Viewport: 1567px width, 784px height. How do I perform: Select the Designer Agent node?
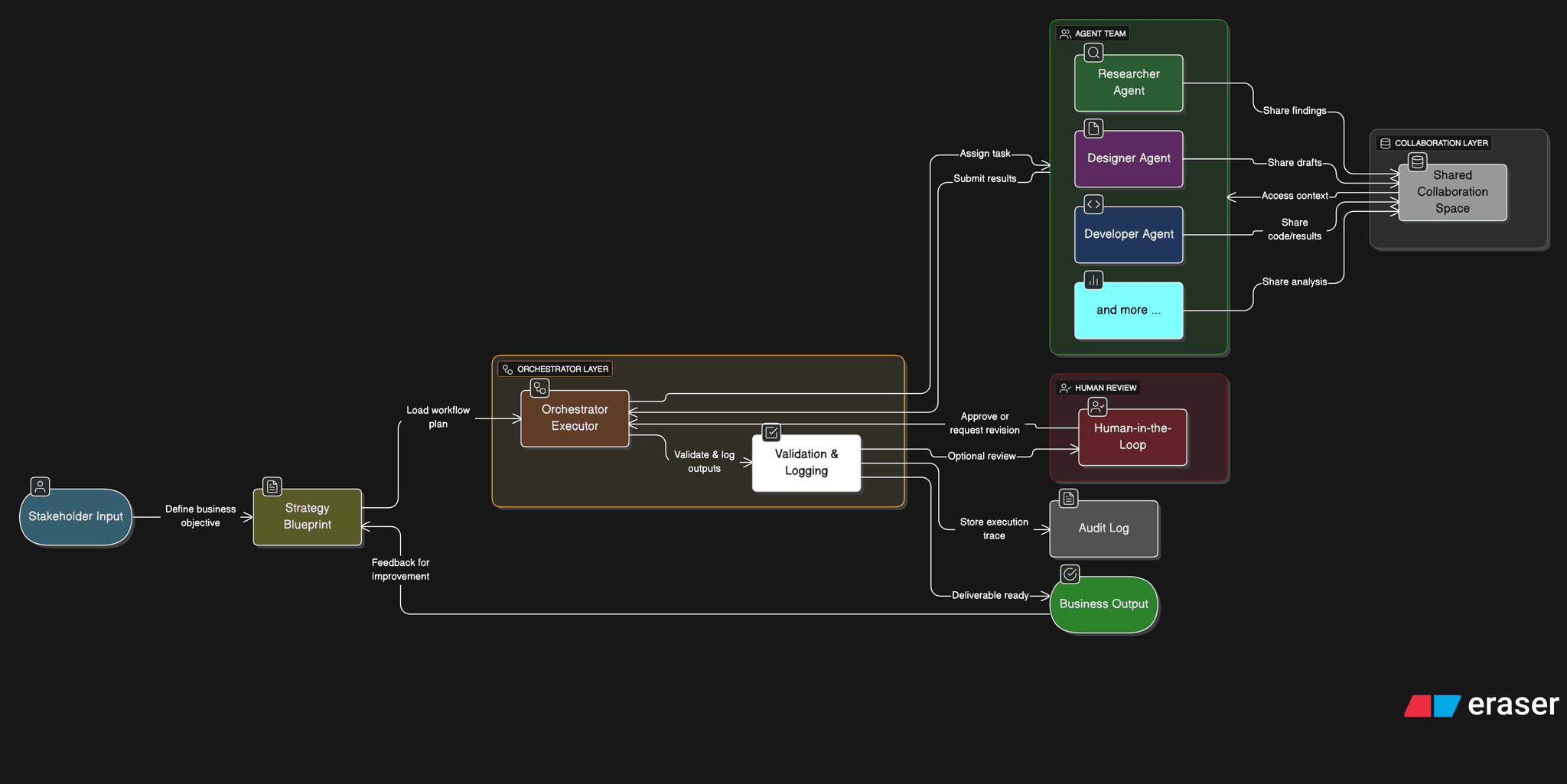click(x=1129, y=158)
